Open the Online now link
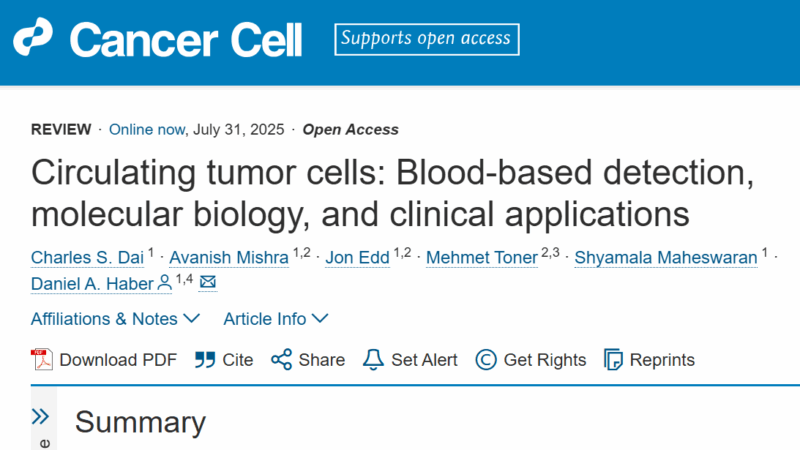800x450 pixels. coord(147,130)
